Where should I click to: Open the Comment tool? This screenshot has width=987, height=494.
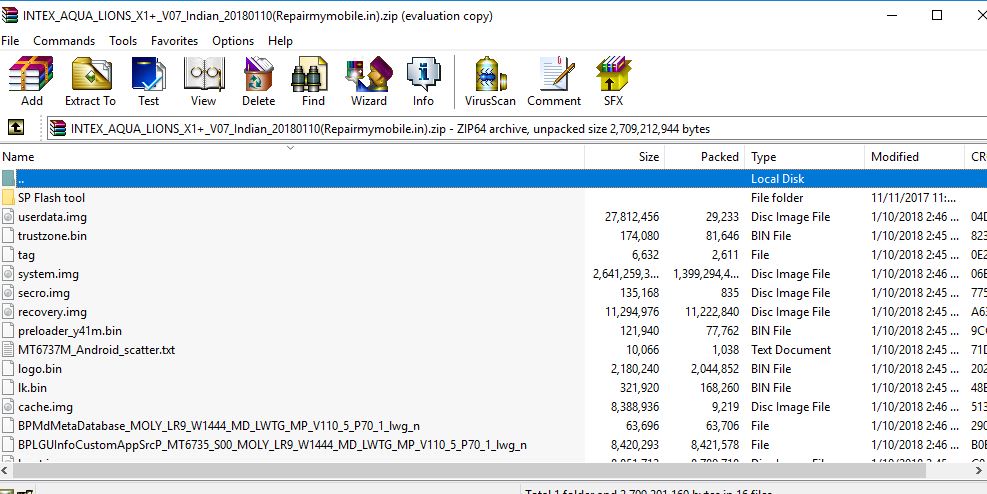pos(553,81)
